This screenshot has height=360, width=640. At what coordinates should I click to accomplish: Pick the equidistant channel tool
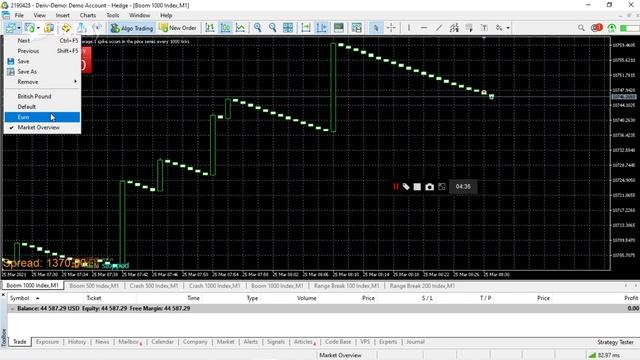click(454, 28)
